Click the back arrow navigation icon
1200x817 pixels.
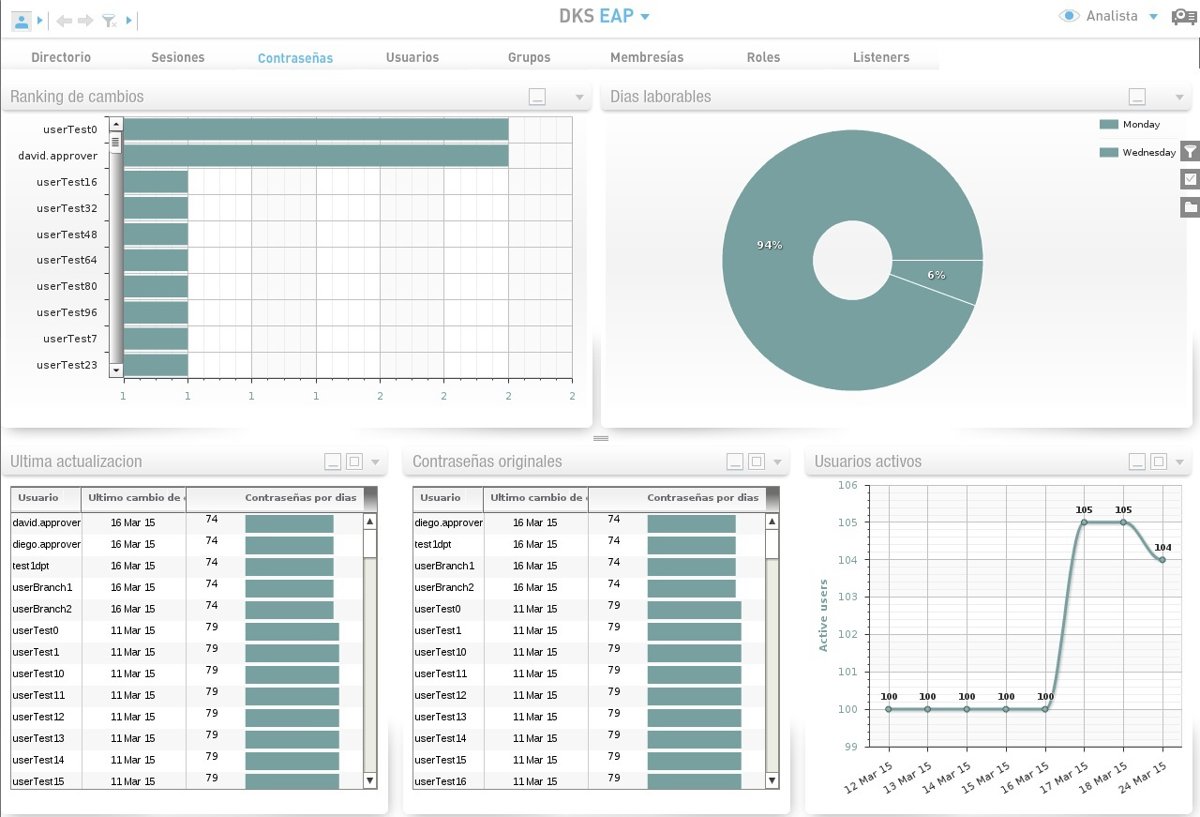click(x=65, y=20)
